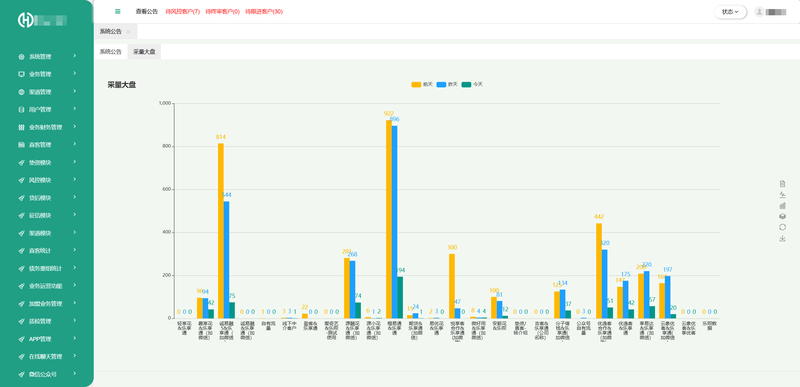The width and height of the screenshot is (800, 387).
Task: Click the 风控模块 paper-plane icon
Action: pos(21,180)
